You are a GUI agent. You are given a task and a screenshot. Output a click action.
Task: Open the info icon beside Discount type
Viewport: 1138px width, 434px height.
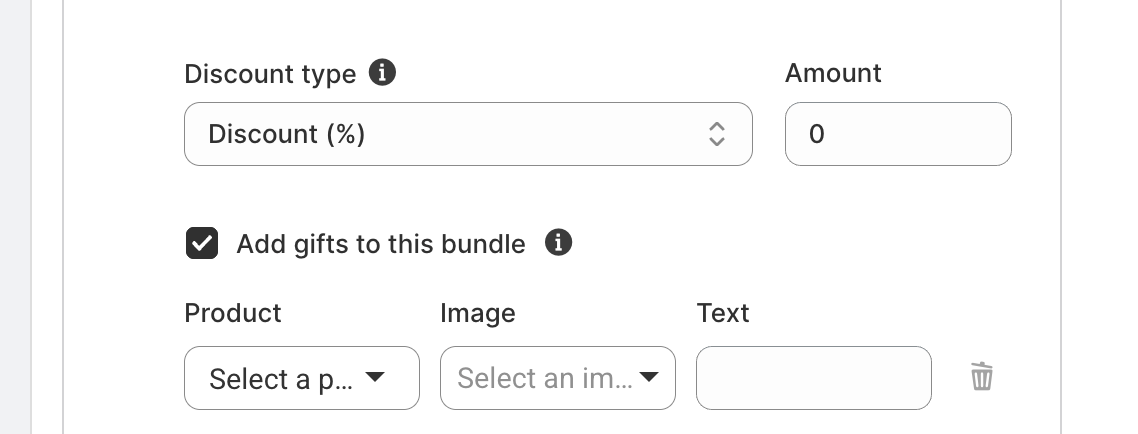382,73
